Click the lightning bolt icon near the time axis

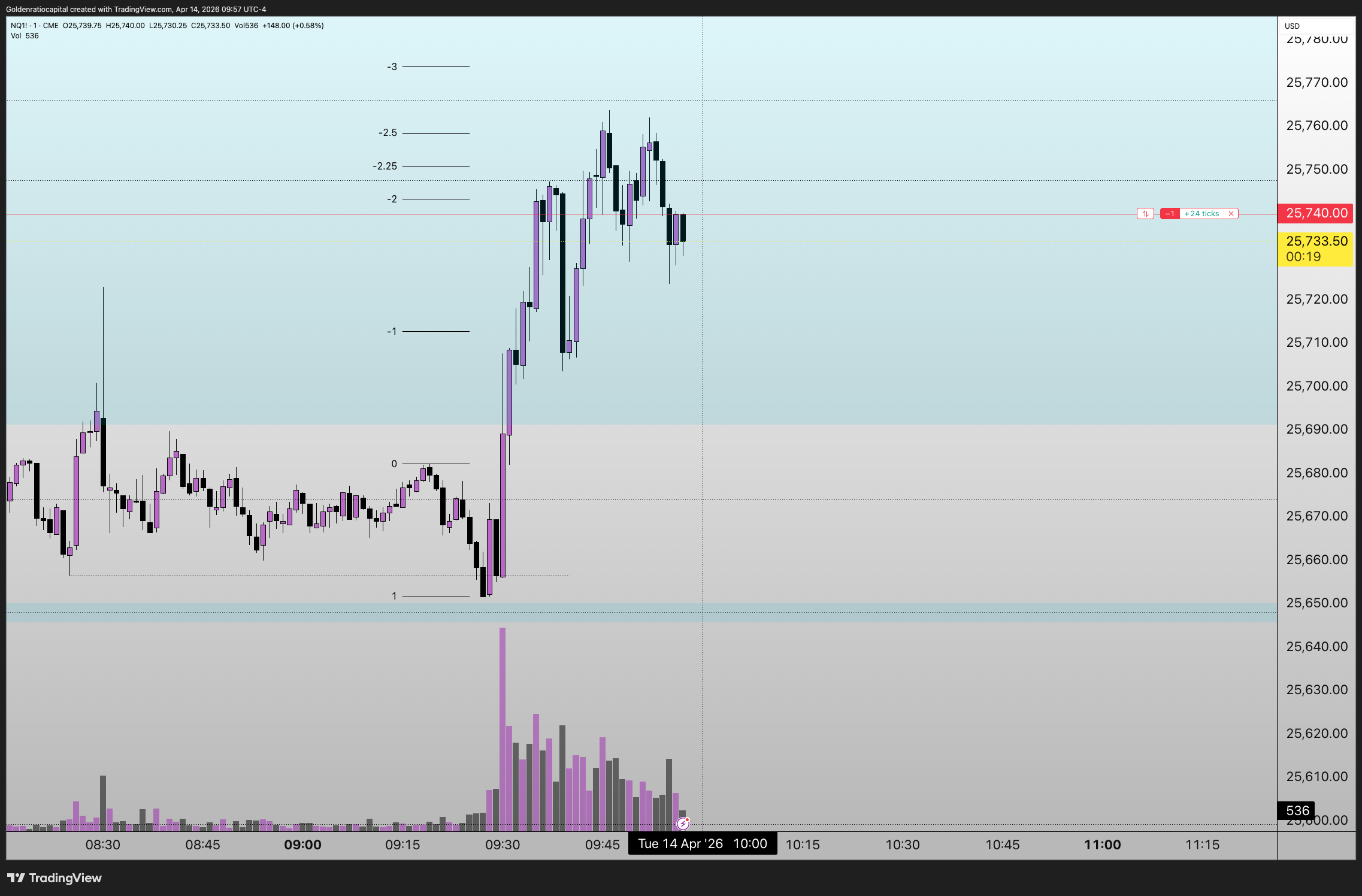(x=683, y=824)
